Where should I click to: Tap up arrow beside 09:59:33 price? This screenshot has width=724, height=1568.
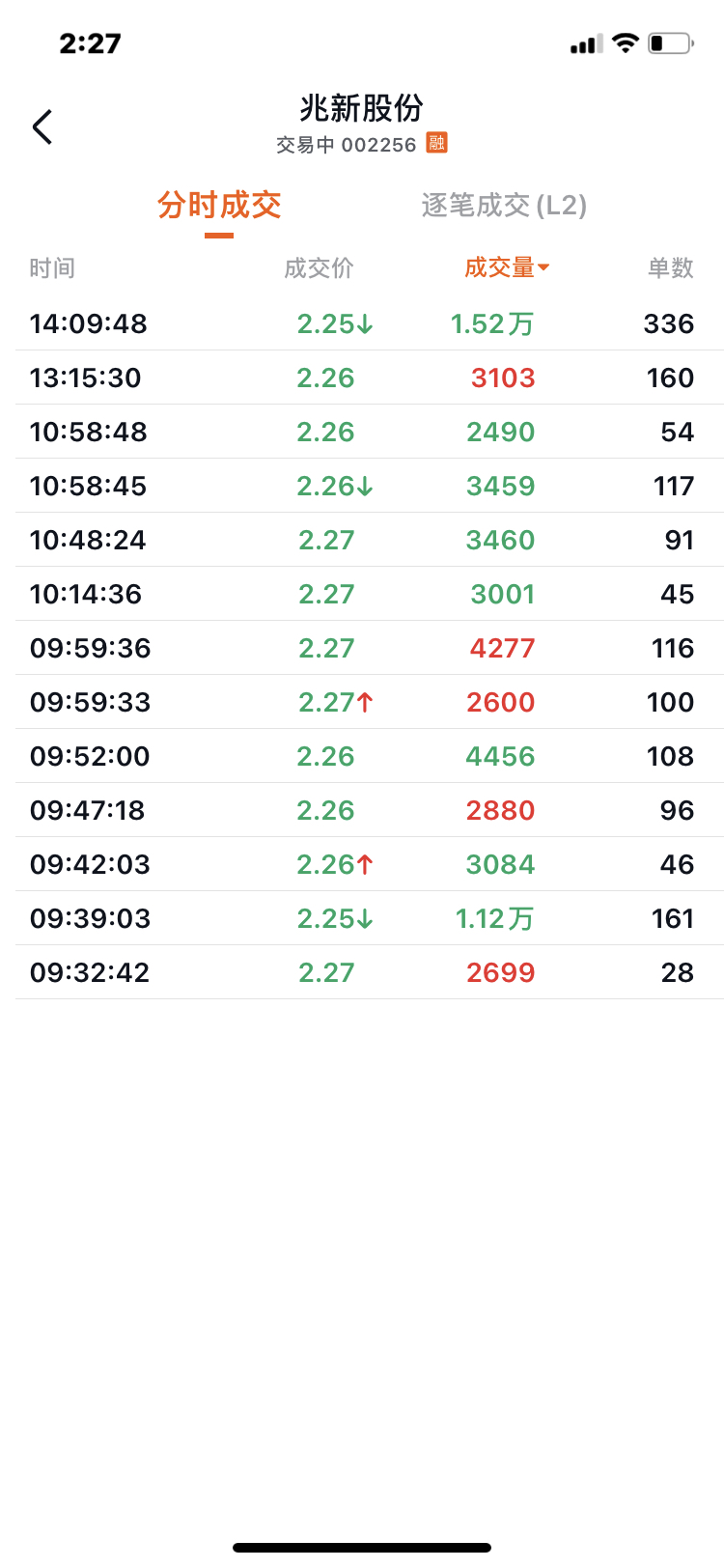pos(365,703)
